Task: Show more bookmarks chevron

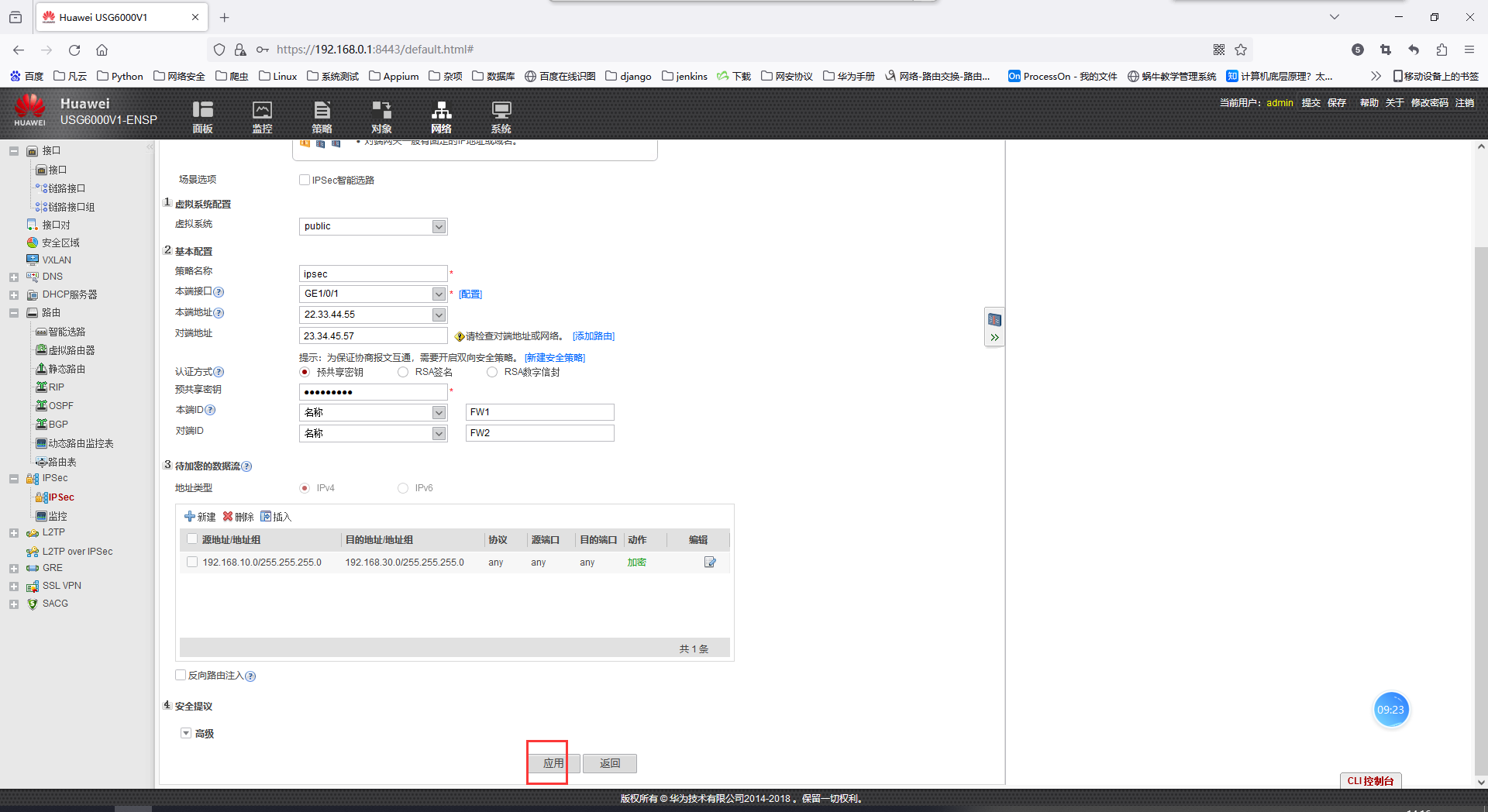Action: tap(1376, 76)
